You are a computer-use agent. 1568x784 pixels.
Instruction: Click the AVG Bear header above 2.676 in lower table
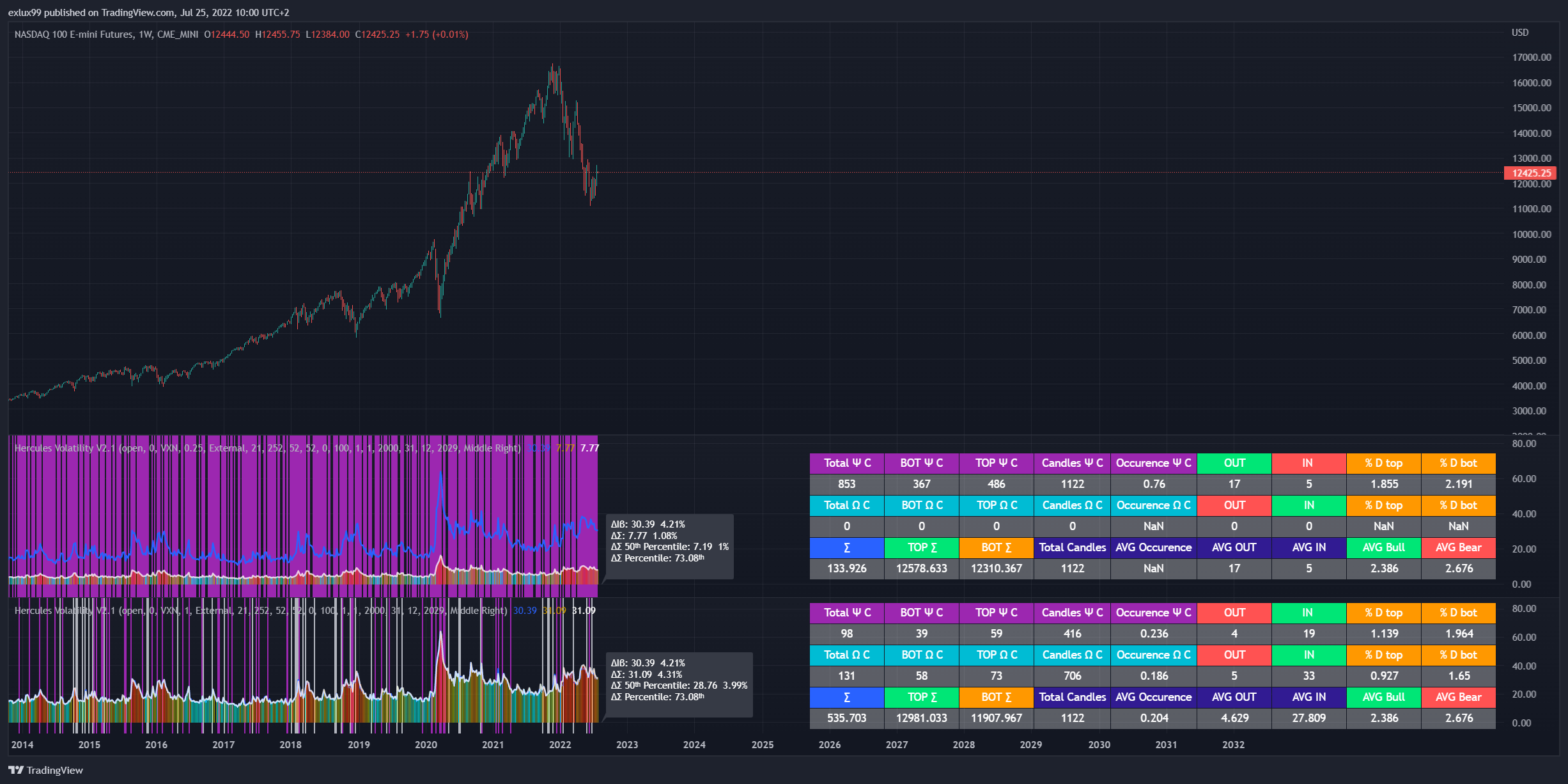pyautogui.click(x=1458, y=697)
